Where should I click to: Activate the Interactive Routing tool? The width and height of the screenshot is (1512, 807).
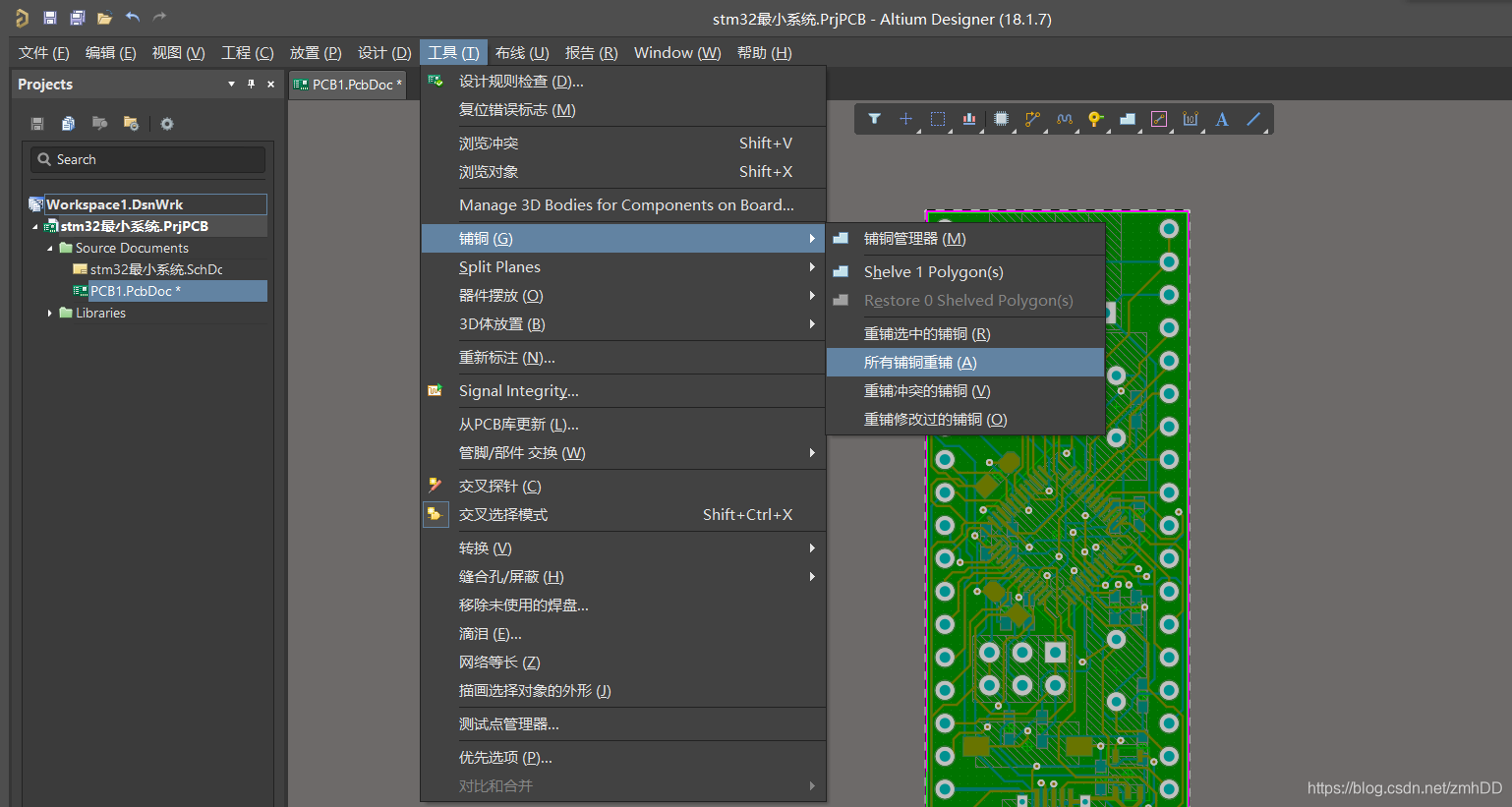pyautogui.click(x=1031, y=118)
